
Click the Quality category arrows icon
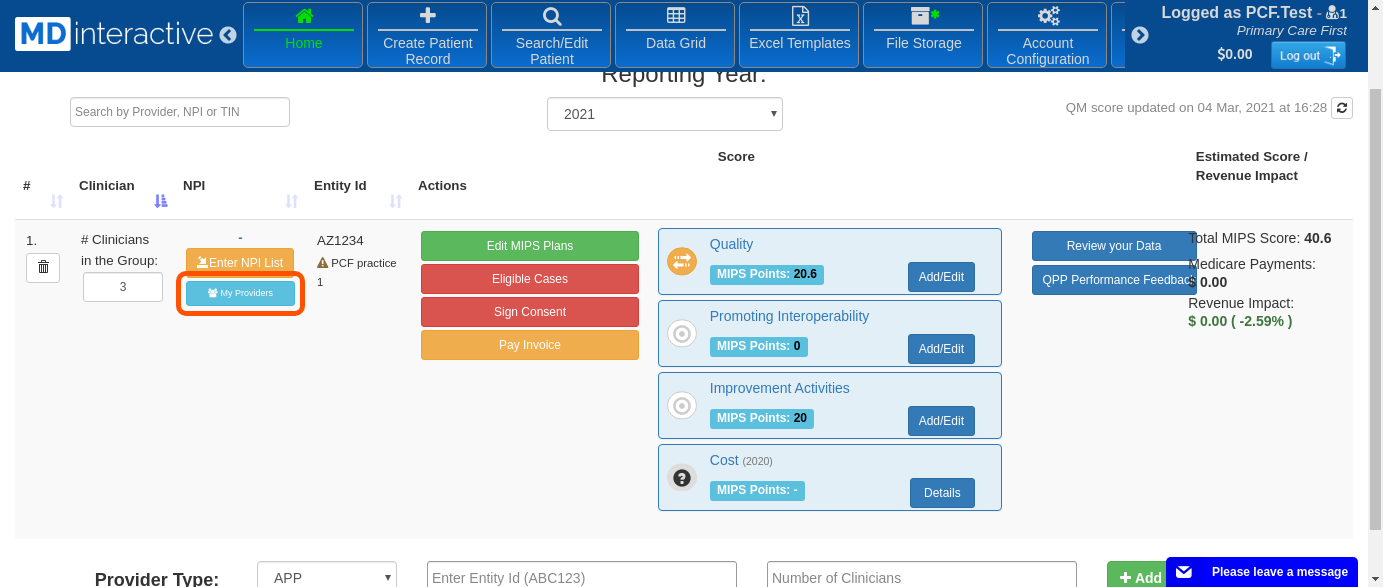[682, 261]
